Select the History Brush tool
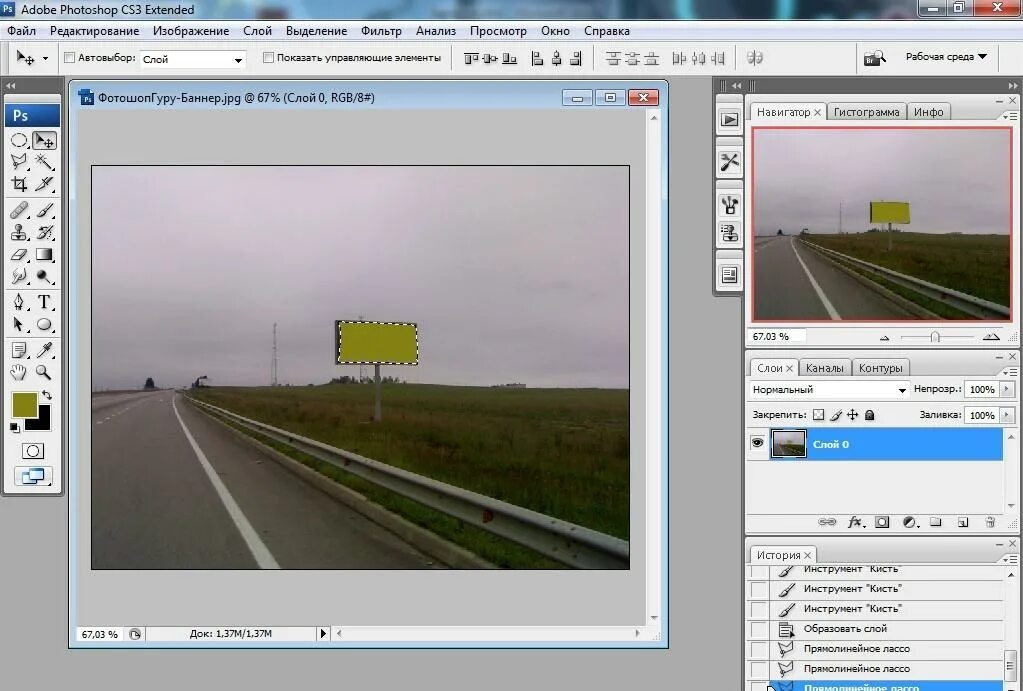 pos(44,232)
